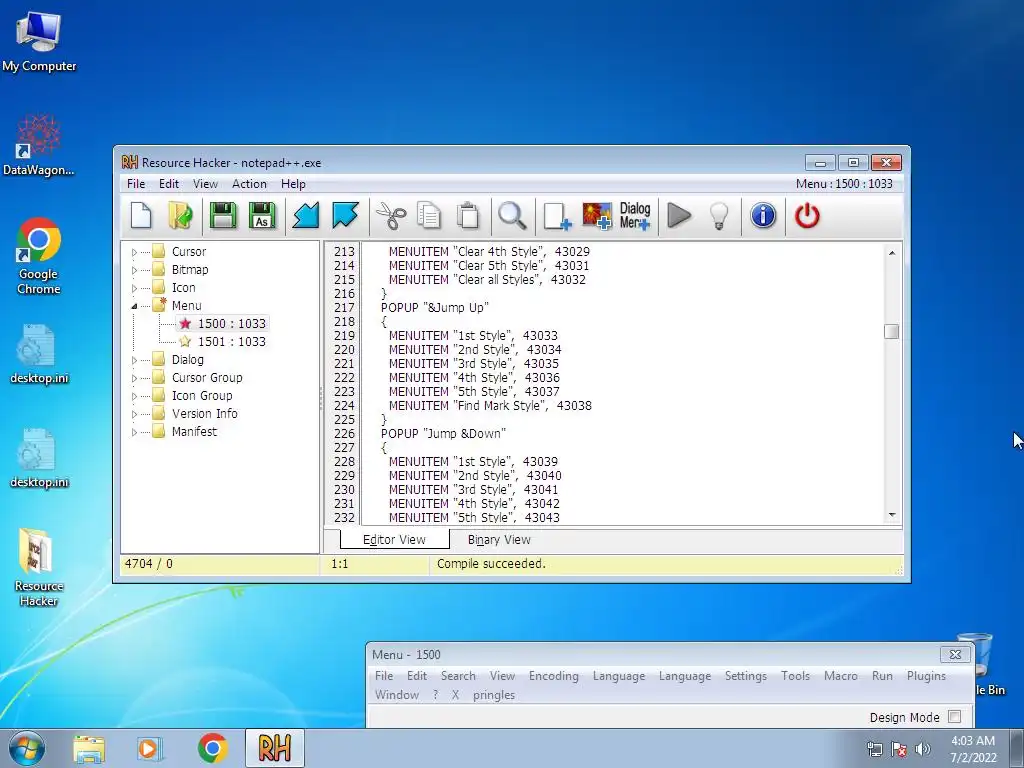Image resolution: width=1024 pixels, height=768 pixels.
Task: Click the blue down-left arrow icon
Action: click(306, 216)
